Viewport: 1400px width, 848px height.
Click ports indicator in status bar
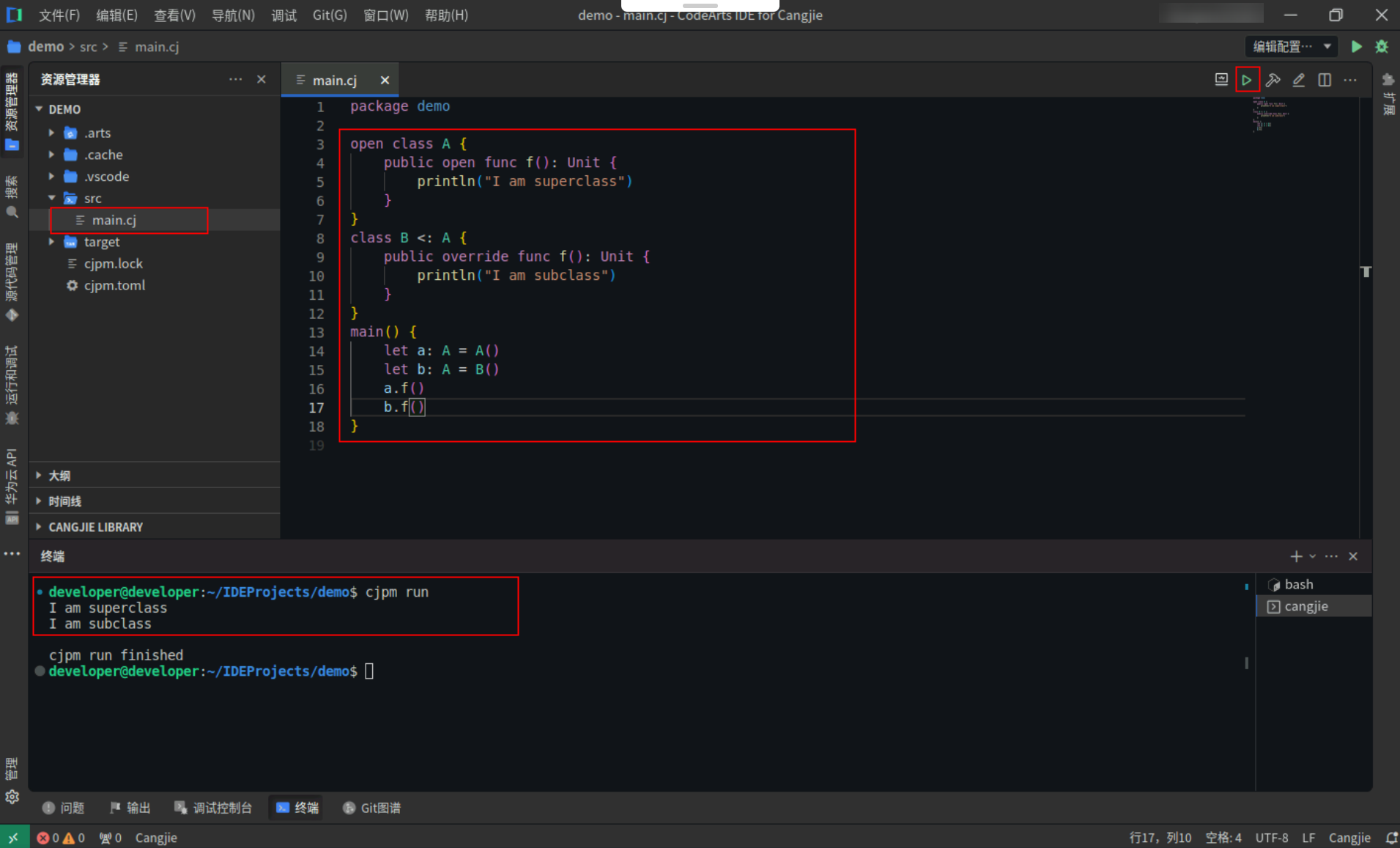click(110, 838)
